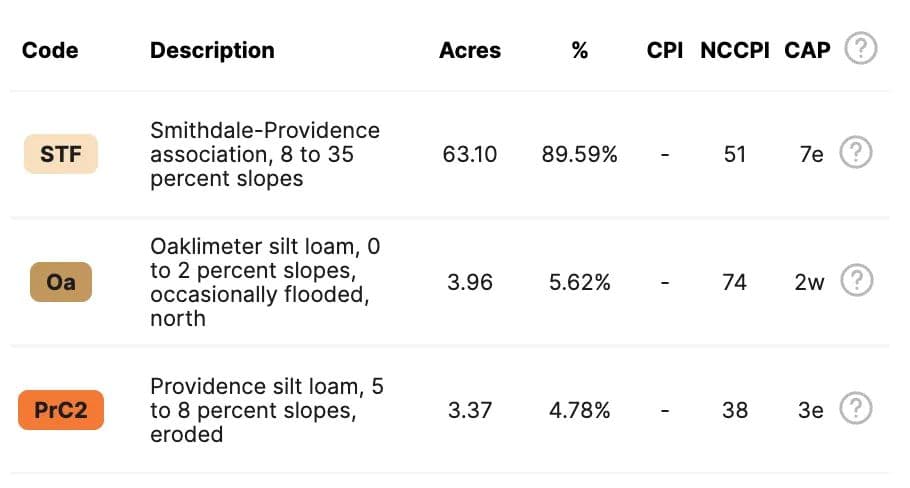Select the Oa soil code badge
The image size is (910, 488).
tap(61, 282)
